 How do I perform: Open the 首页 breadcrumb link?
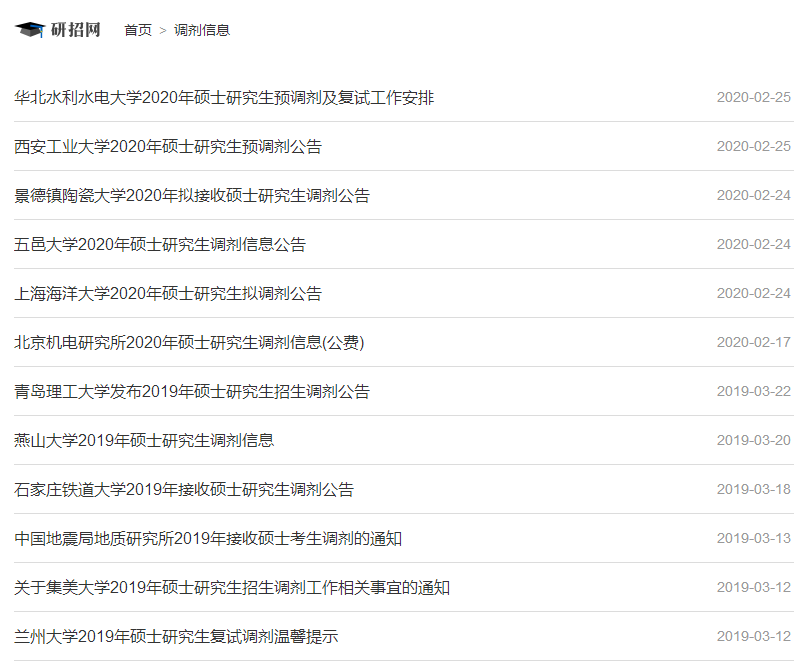(138, 30)
